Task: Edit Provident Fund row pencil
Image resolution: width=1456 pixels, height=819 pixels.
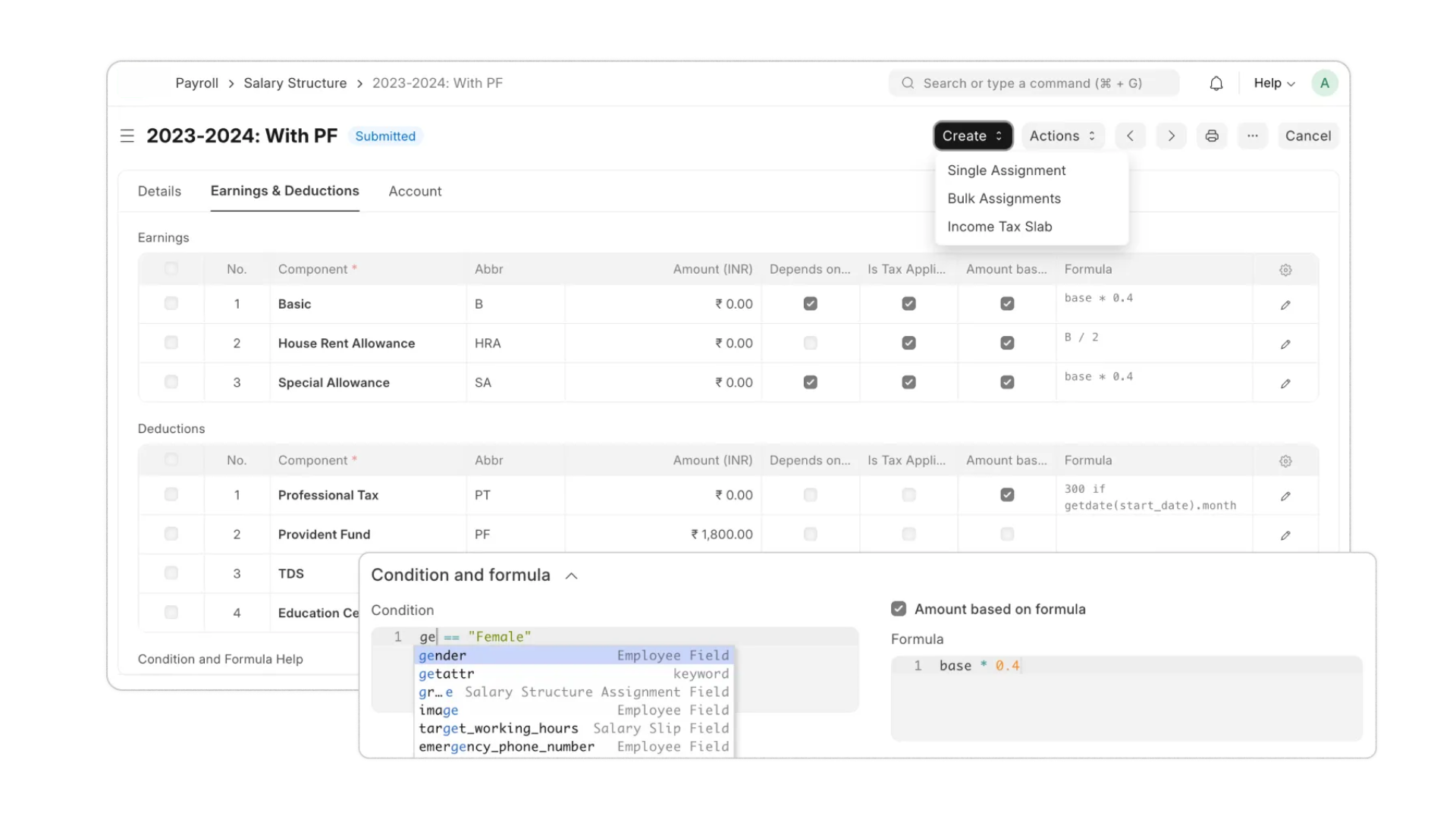Action: 1285,535
